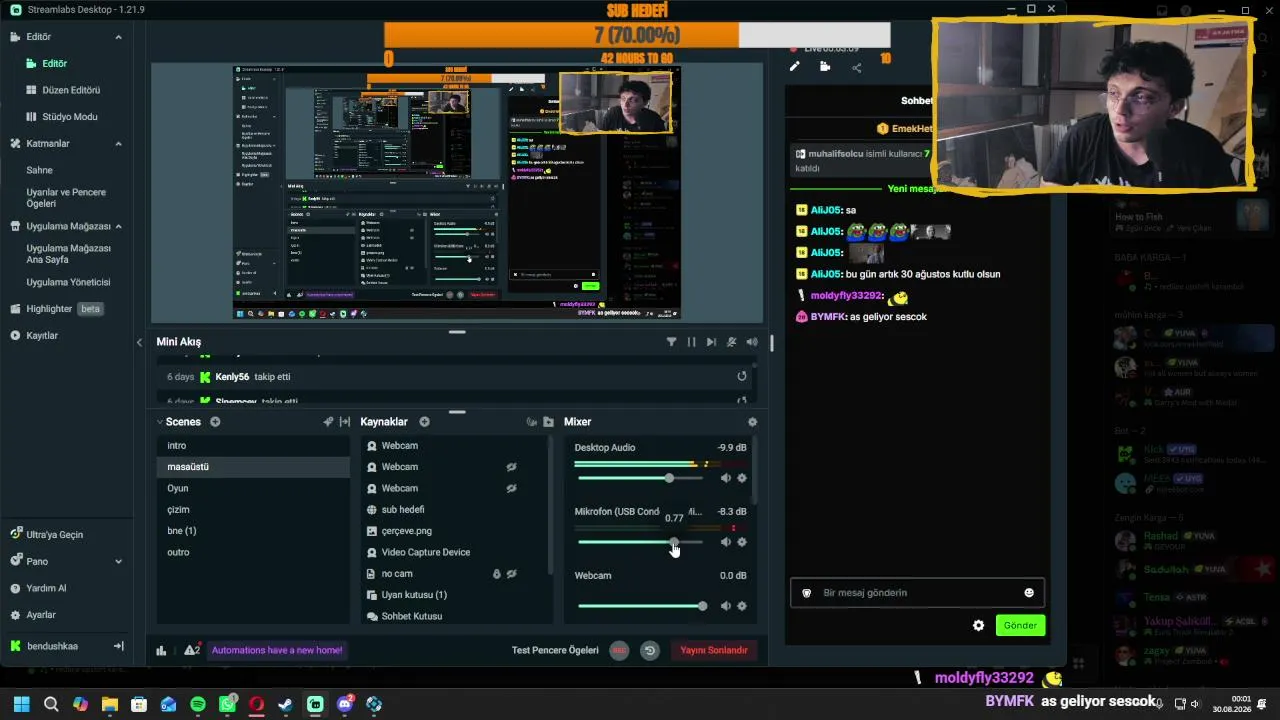This screenshot has width=1280, height=720.
Task: Open Düzen Editörü in the sidebar
Action: (71, 90)
